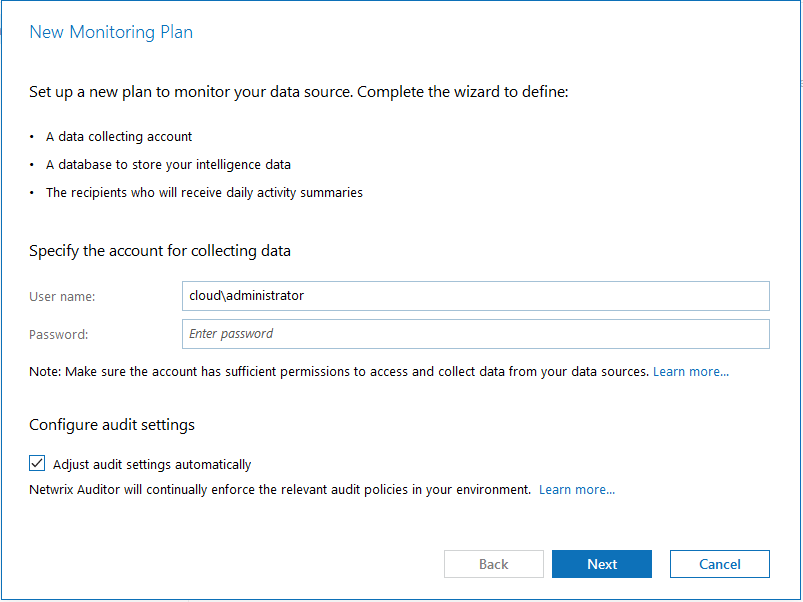The height and width of the screenshot is (602, 803).
Task: Click the New Monitoring Plan title
Action: pos(111,32)
